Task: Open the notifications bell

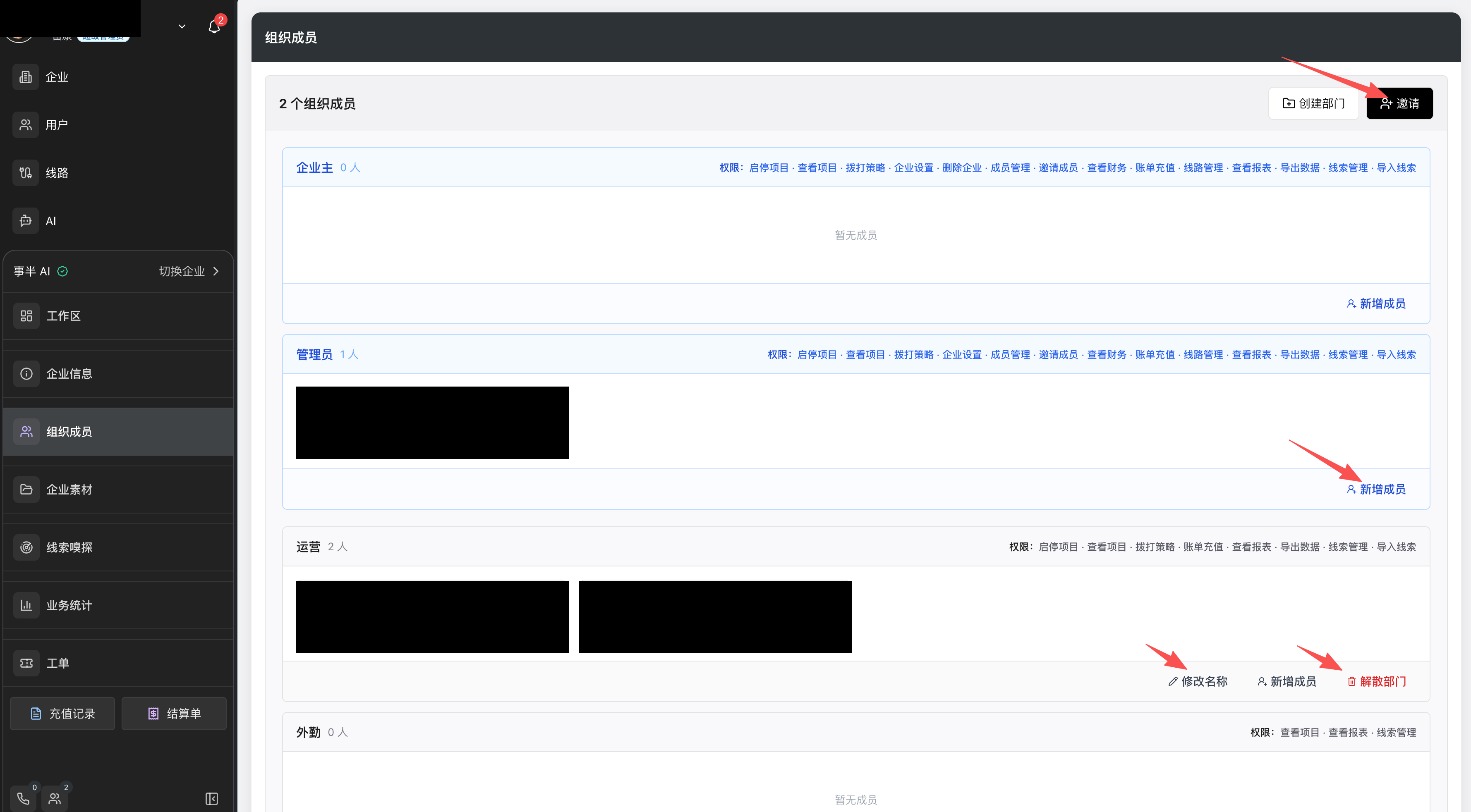Action: click(214, 26)
